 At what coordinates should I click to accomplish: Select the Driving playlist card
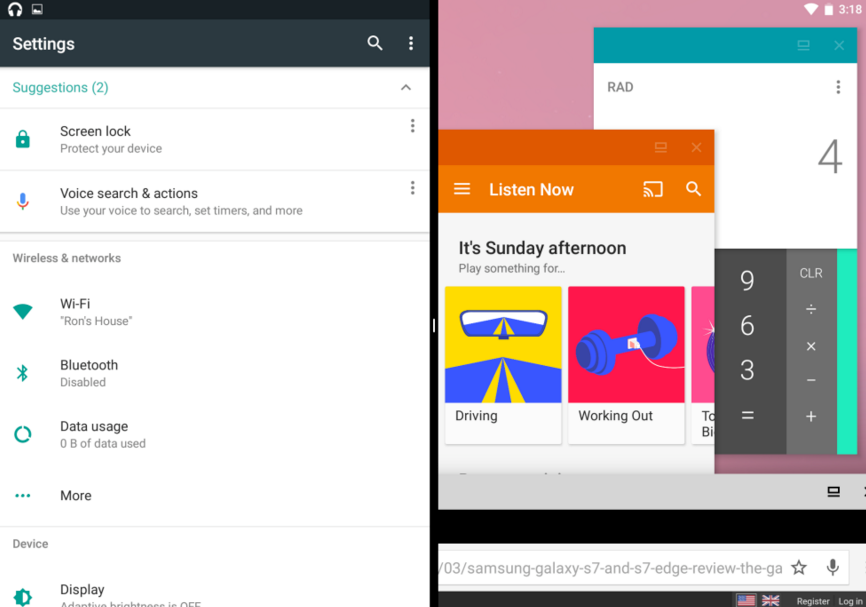[503, 365]
